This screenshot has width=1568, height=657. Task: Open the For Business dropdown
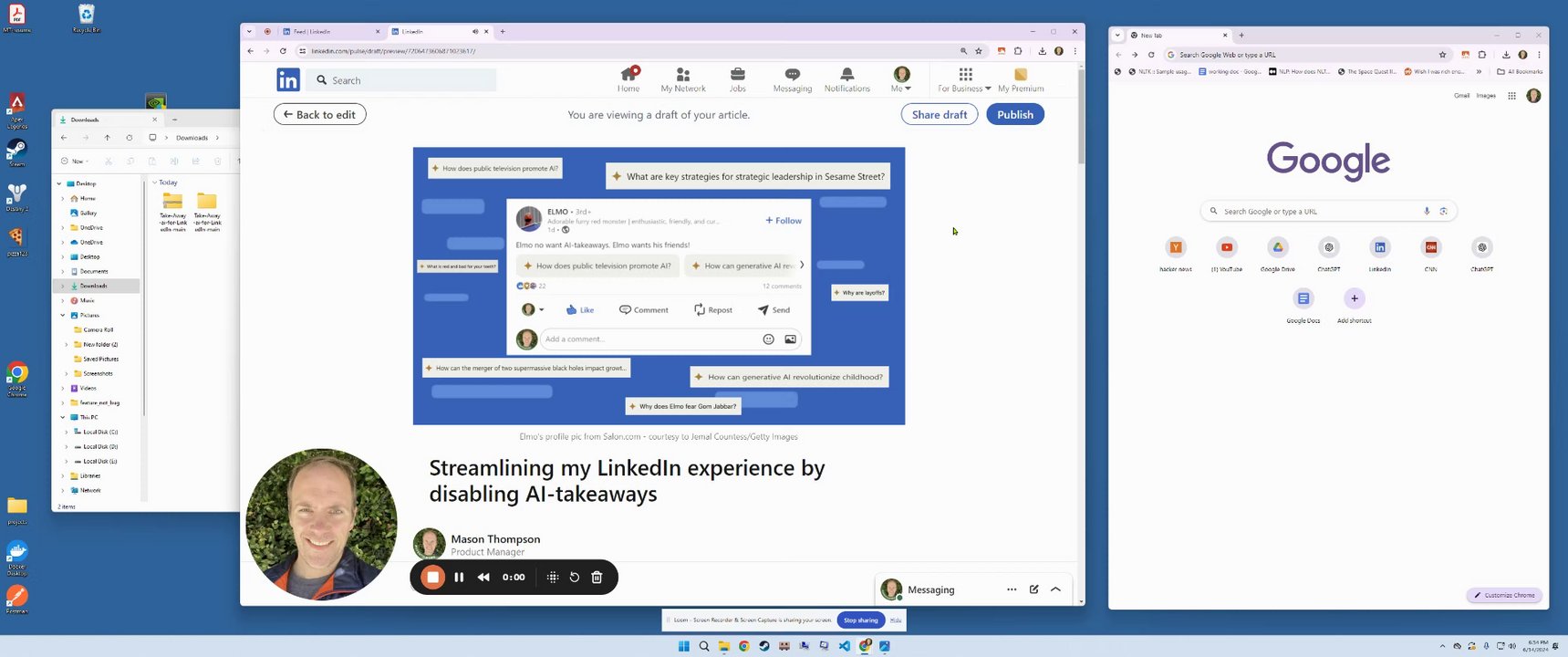click(964, 79)
